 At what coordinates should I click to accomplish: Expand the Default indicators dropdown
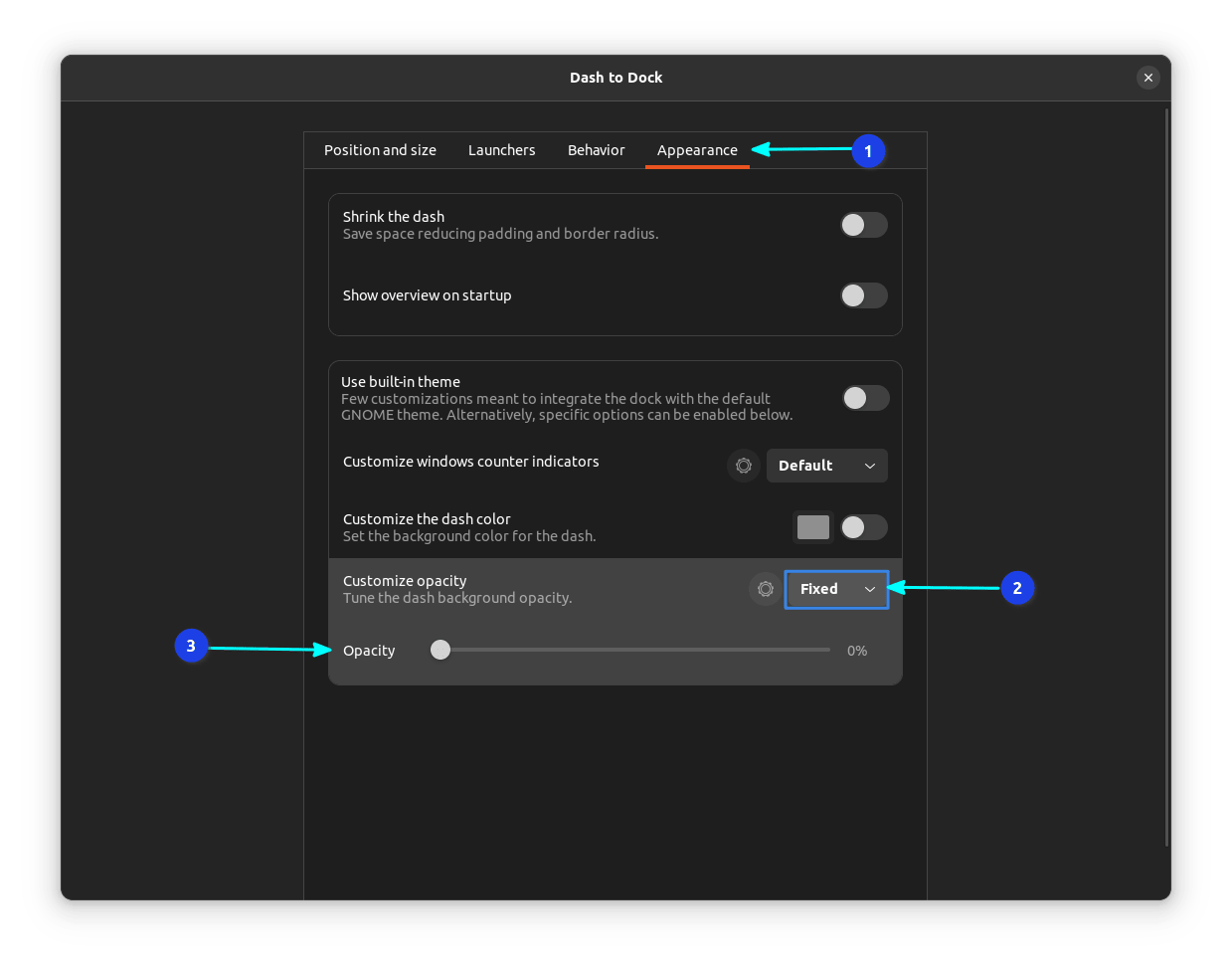click(x=826, y=466)
